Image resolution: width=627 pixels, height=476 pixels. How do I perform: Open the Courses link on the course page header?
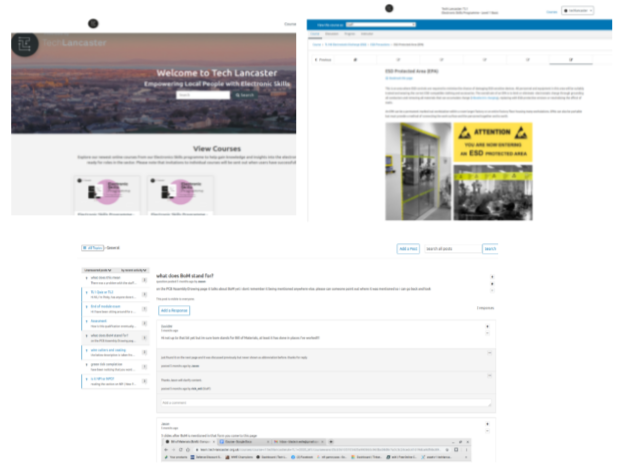pos(552,12)
